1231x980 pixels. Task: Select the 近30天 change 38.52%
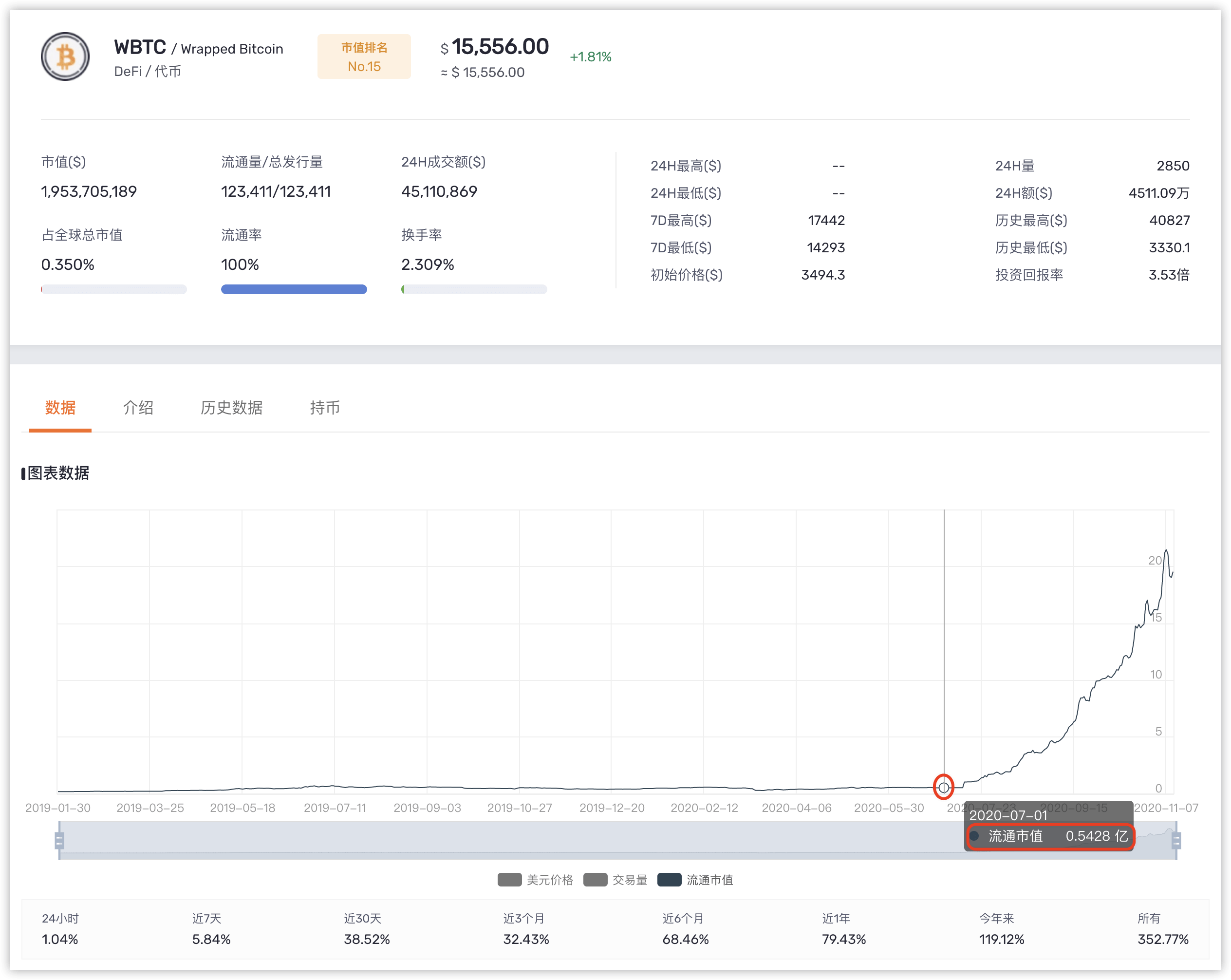pos(367,939)
